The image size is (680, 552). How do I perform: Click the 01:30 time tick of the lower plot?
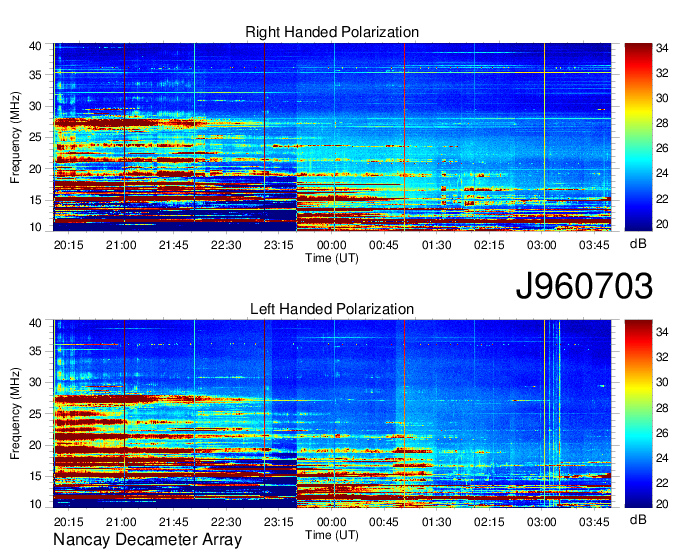pos(437,522)
